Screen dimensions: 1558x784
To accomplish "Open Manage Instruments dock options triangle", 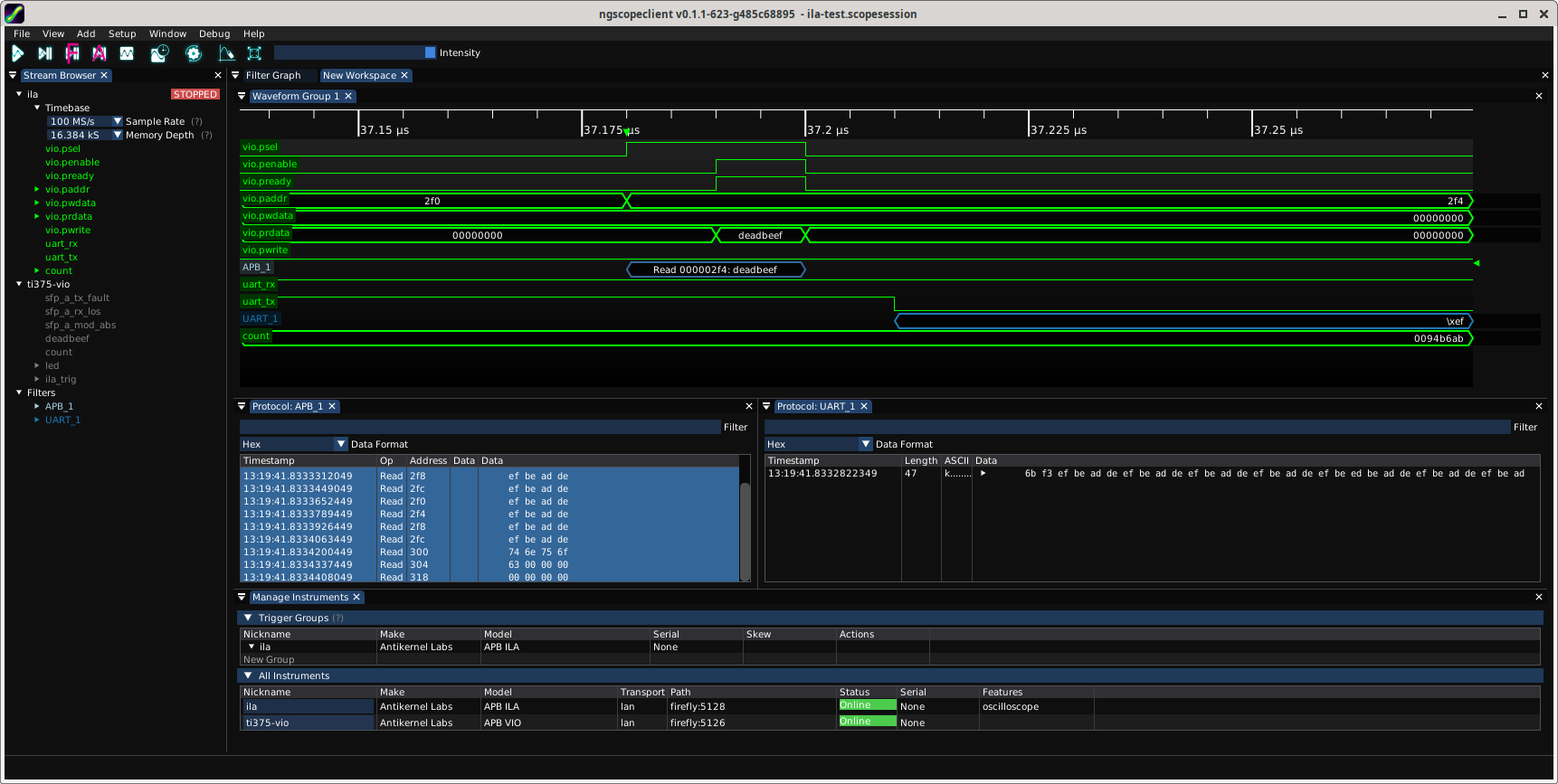I will coord(242,598).
